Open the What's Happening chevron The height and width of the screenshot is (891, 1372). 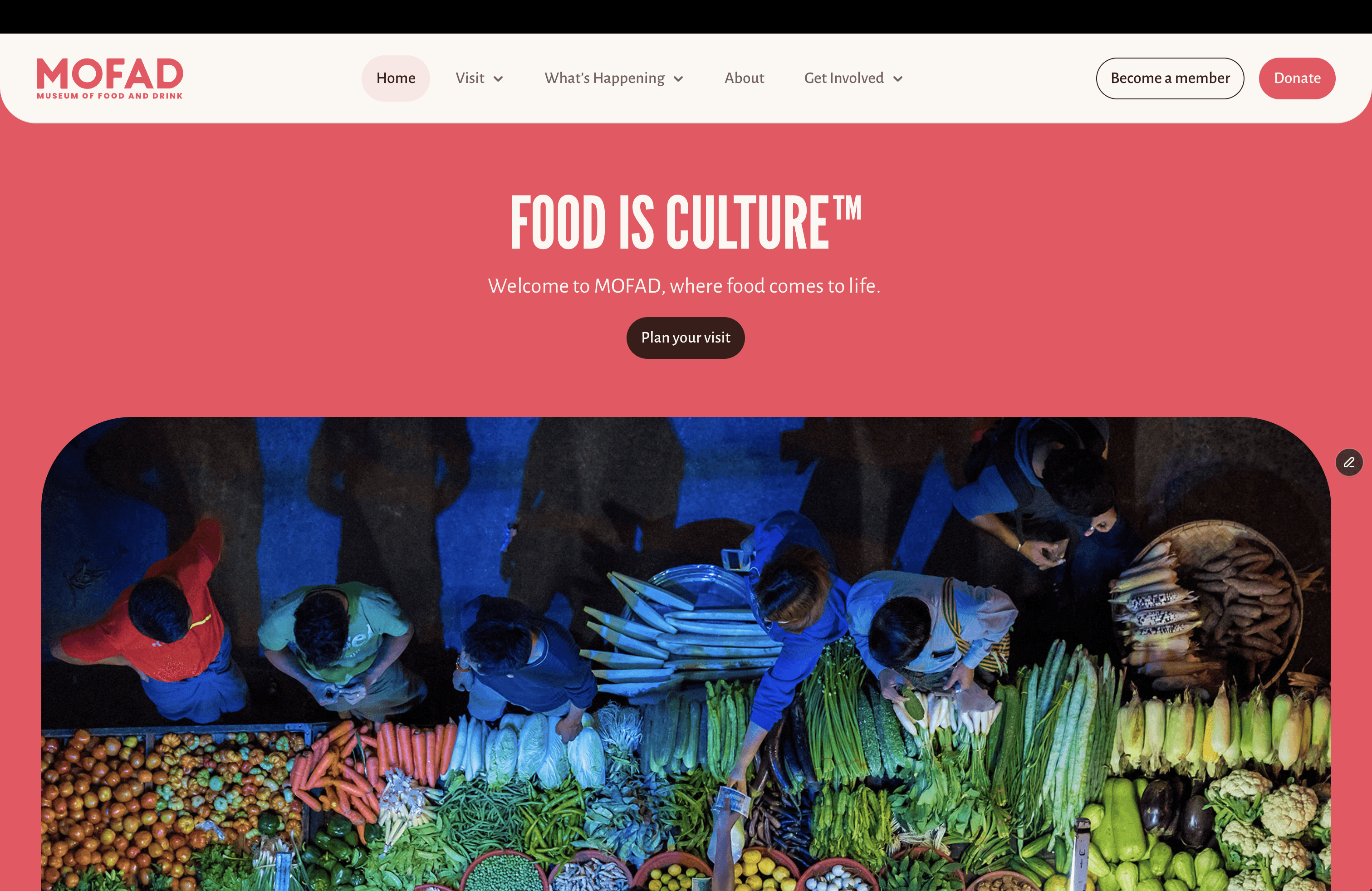678,79
